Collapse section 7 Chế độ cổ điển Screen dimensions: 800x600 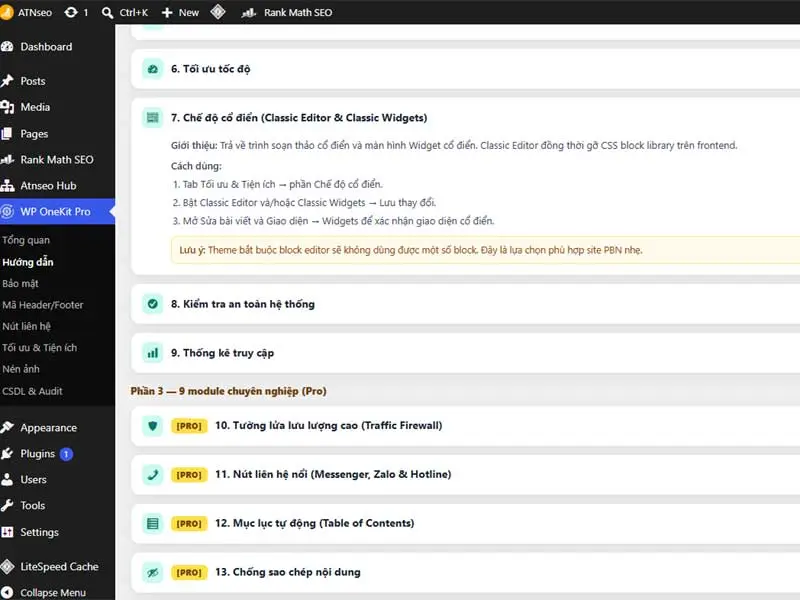pos(465,118)
